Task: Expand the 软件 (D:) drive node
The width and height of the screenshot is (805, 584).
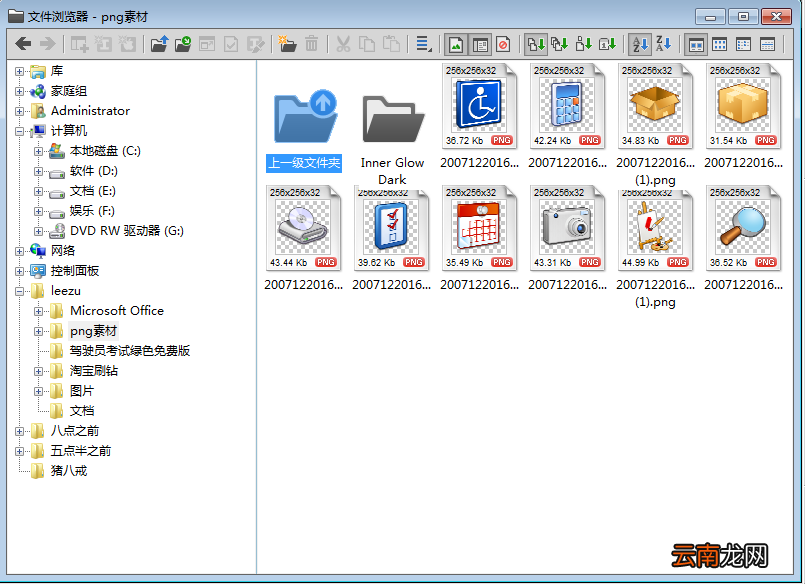Action: pos(38,171)
